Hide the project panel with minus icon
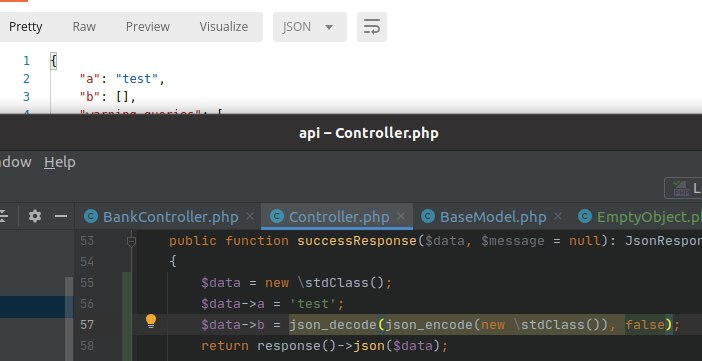The width and height of the screenshot is (702, 361). pos(61,217)
